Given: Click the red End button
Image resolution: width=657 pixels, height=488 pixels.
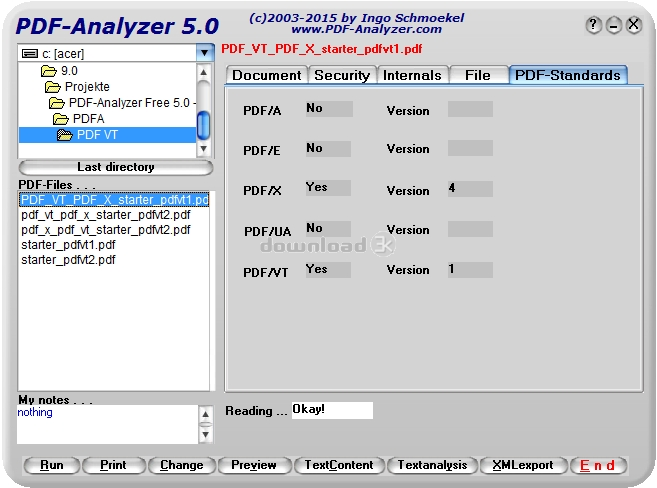Looking at the screenshot, I should [598, 465].
